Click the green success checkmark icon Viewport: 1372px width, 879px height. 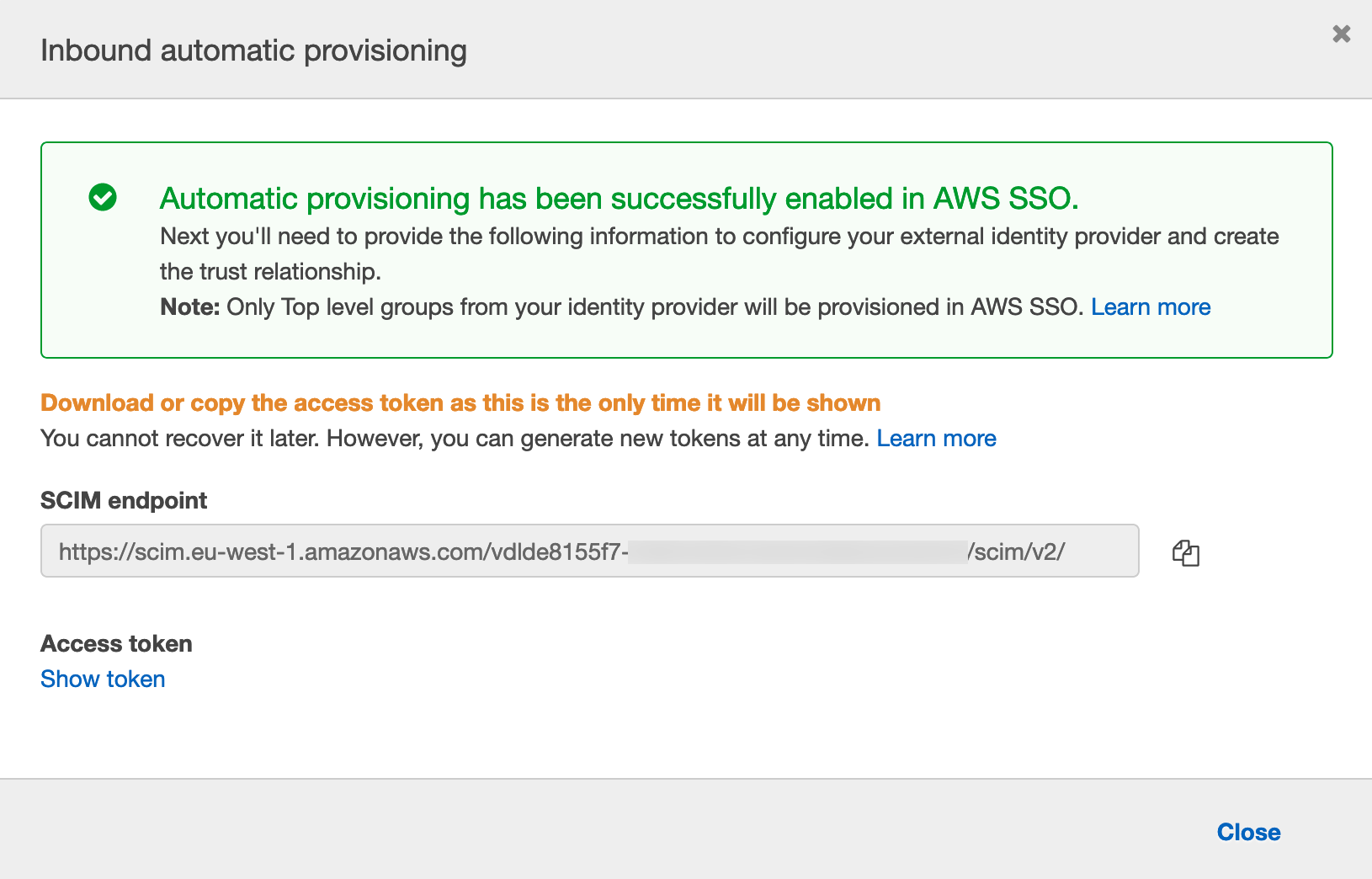[x=103, y=197]
